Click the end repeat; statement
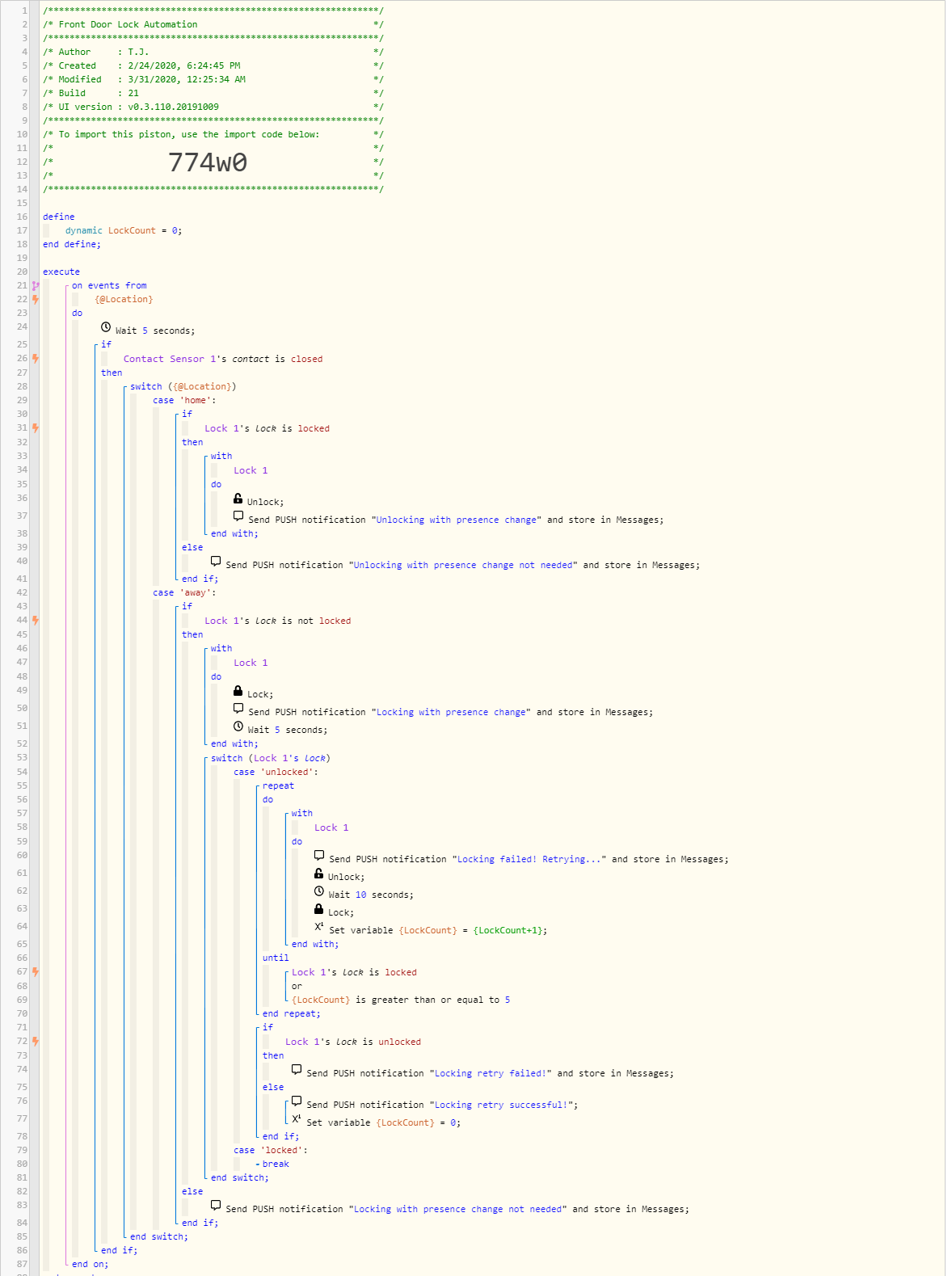Viewport: 952px width, 1276px height. click(292, 1013)
